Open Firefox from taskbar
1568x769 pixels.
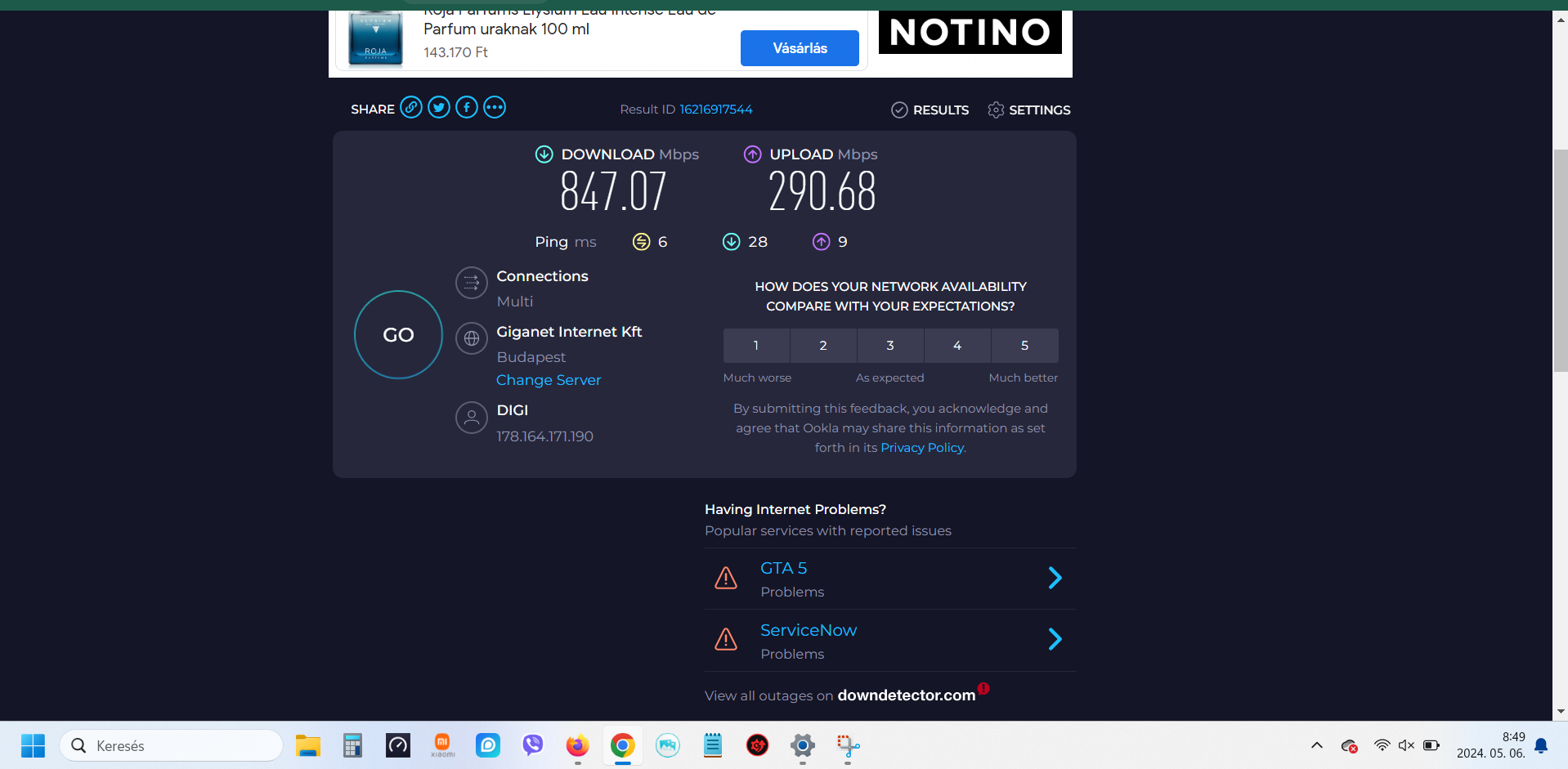pyautogui.click(x=578, y=745)
